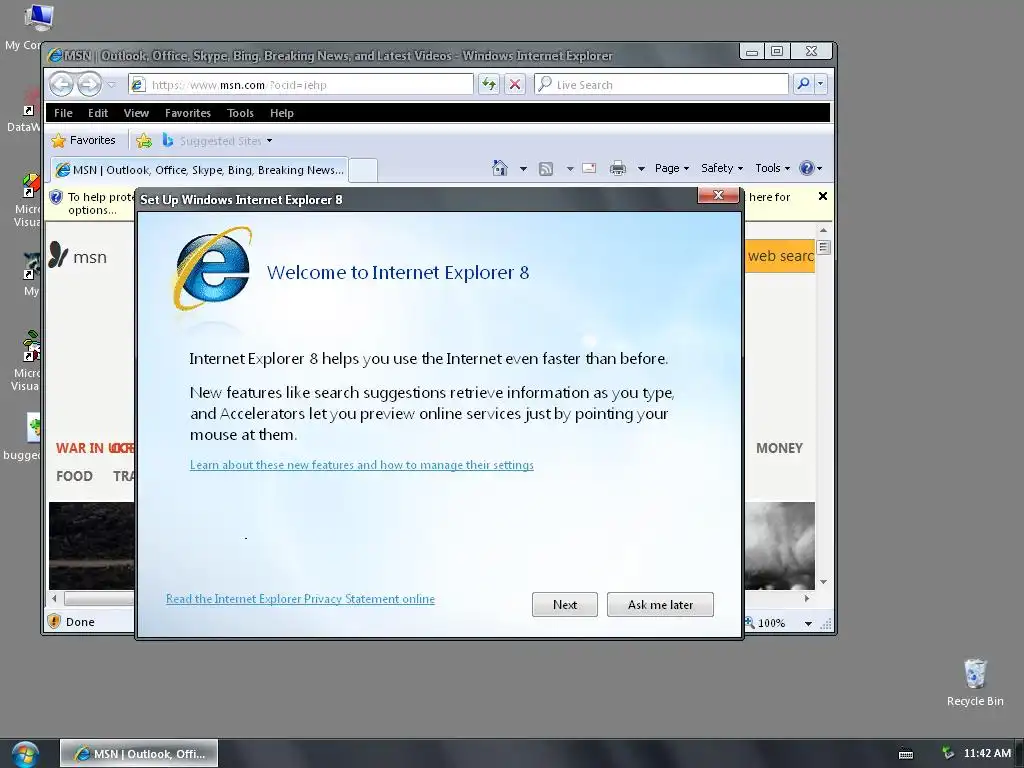Click the Add to Favorites Bar icon
Viewport: 1024px width, 768px height.
[144, 140]
